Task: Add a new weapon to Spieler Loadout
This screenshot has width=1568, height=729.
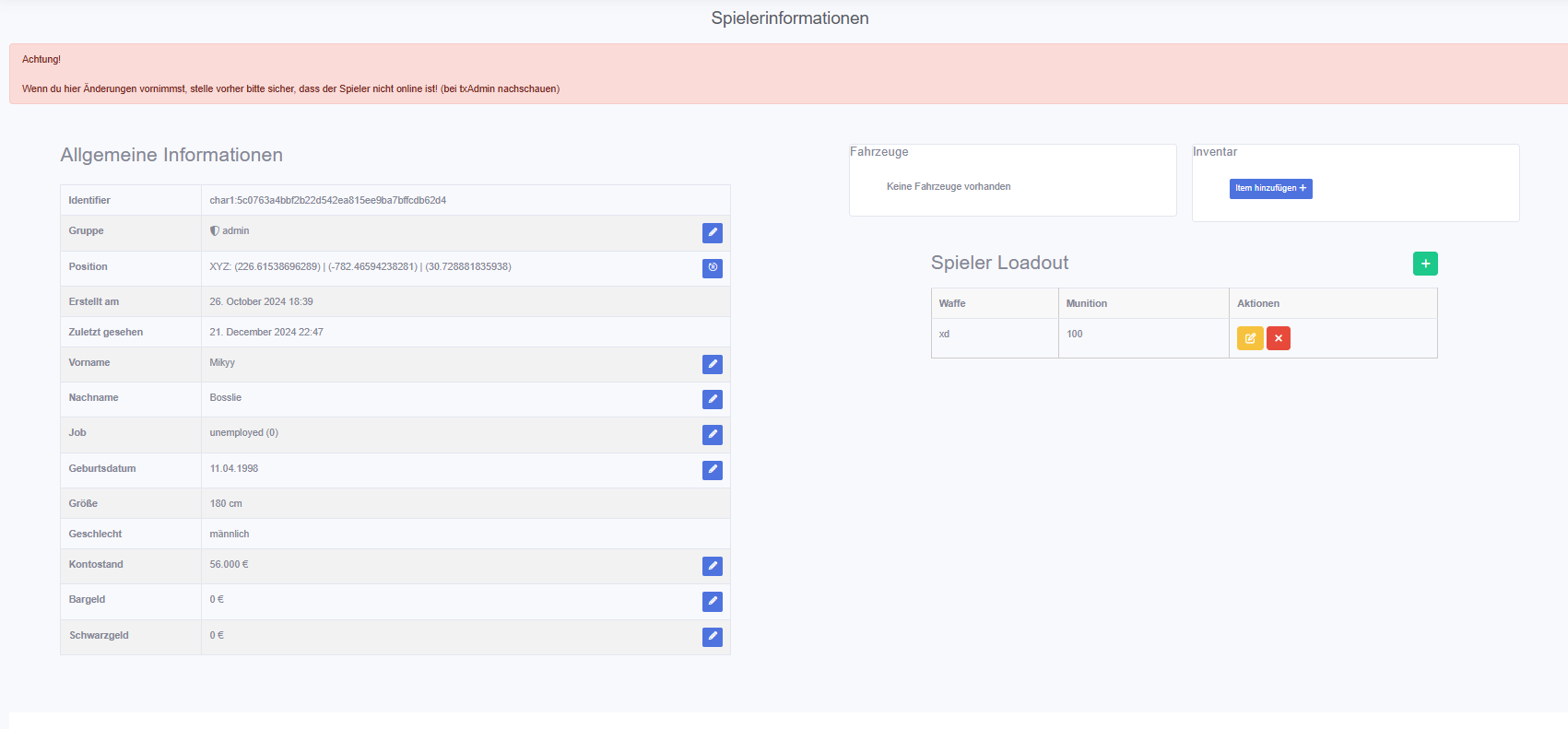Action: point(1424,264)
